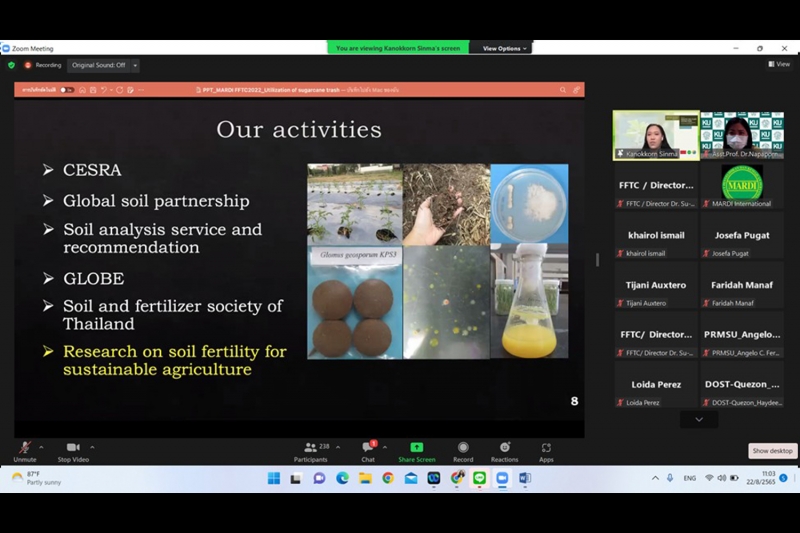Open the View layout menu
The width and height of the screenshot is (800, 533).
[x=778, y=64]
